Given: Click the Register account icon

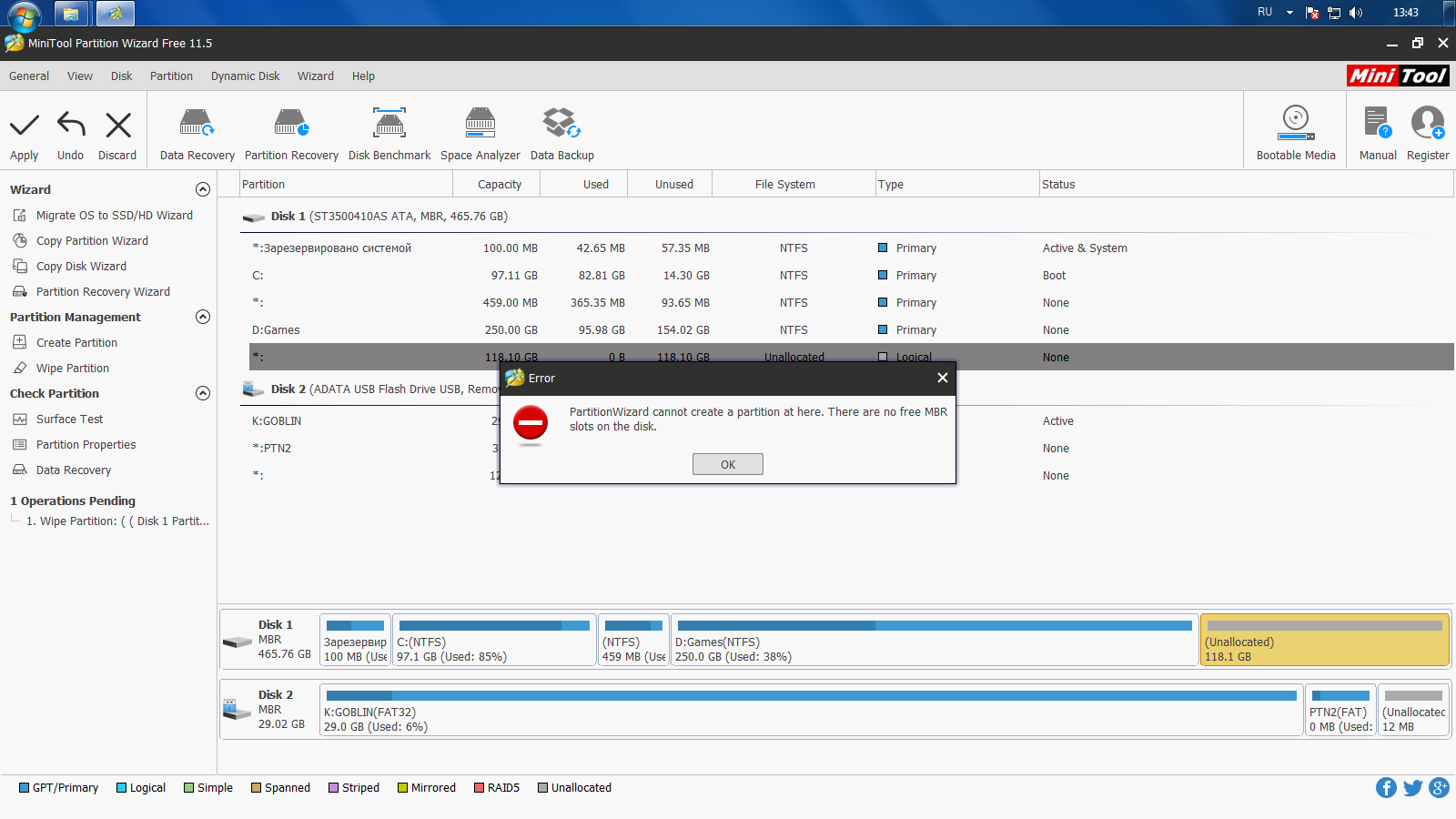Looking at the screenshot, I should pyautogui.click(x=1428, y=123).
